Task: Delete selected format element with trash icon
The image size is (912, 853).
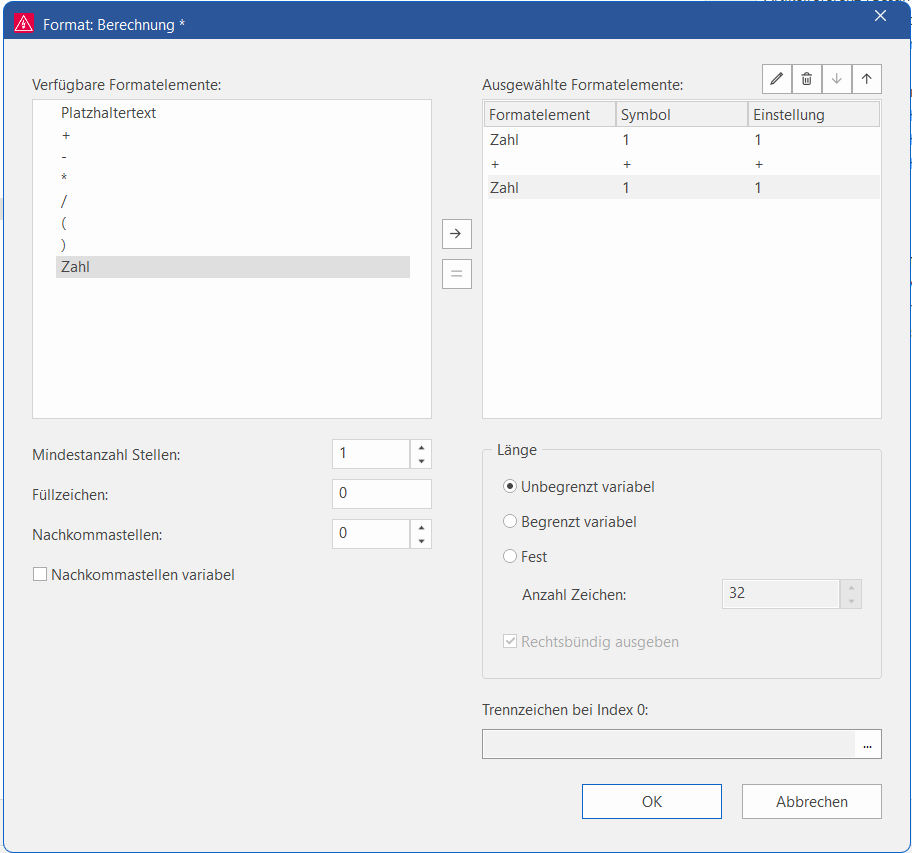Action: 807,79
